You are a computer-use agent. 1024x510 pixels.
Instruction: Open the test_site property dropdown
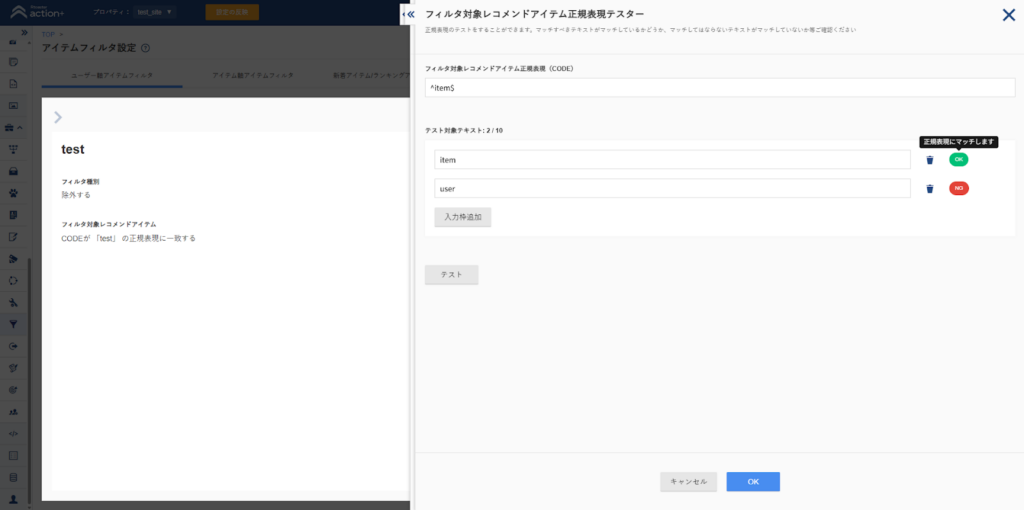point(154,12)
